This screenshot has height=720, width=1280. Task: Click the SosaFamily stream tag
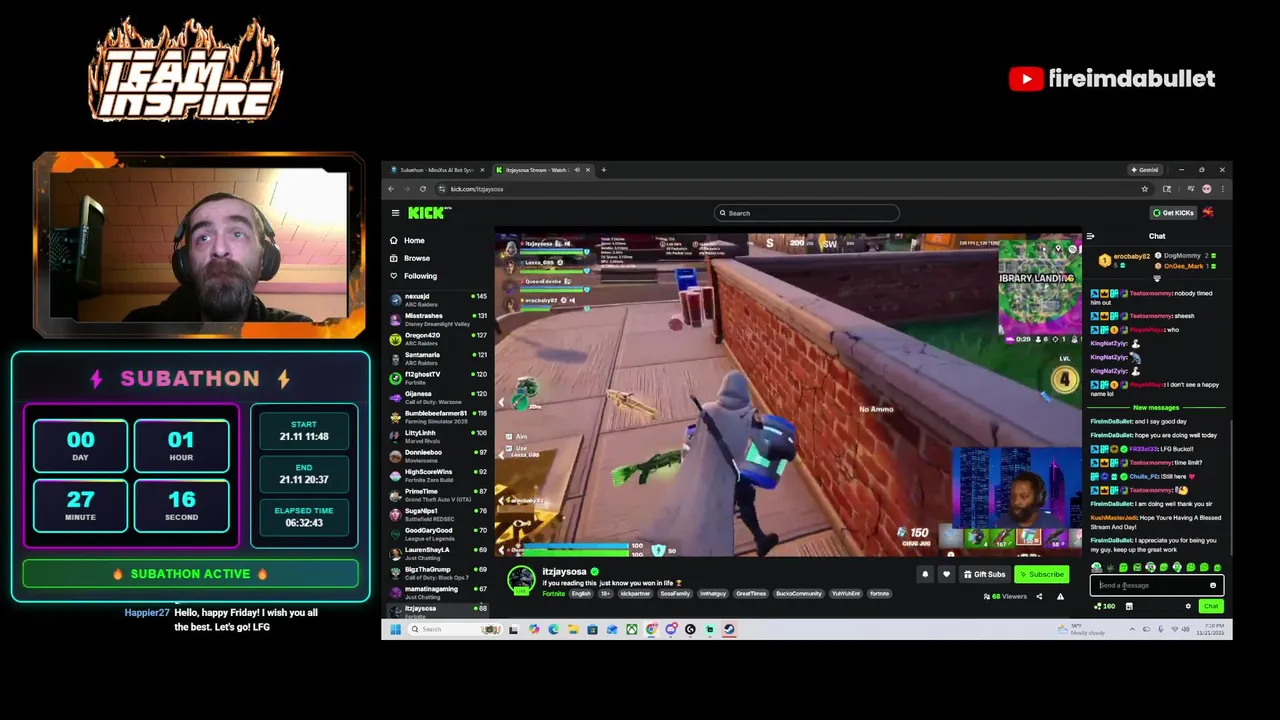(676, 594)
